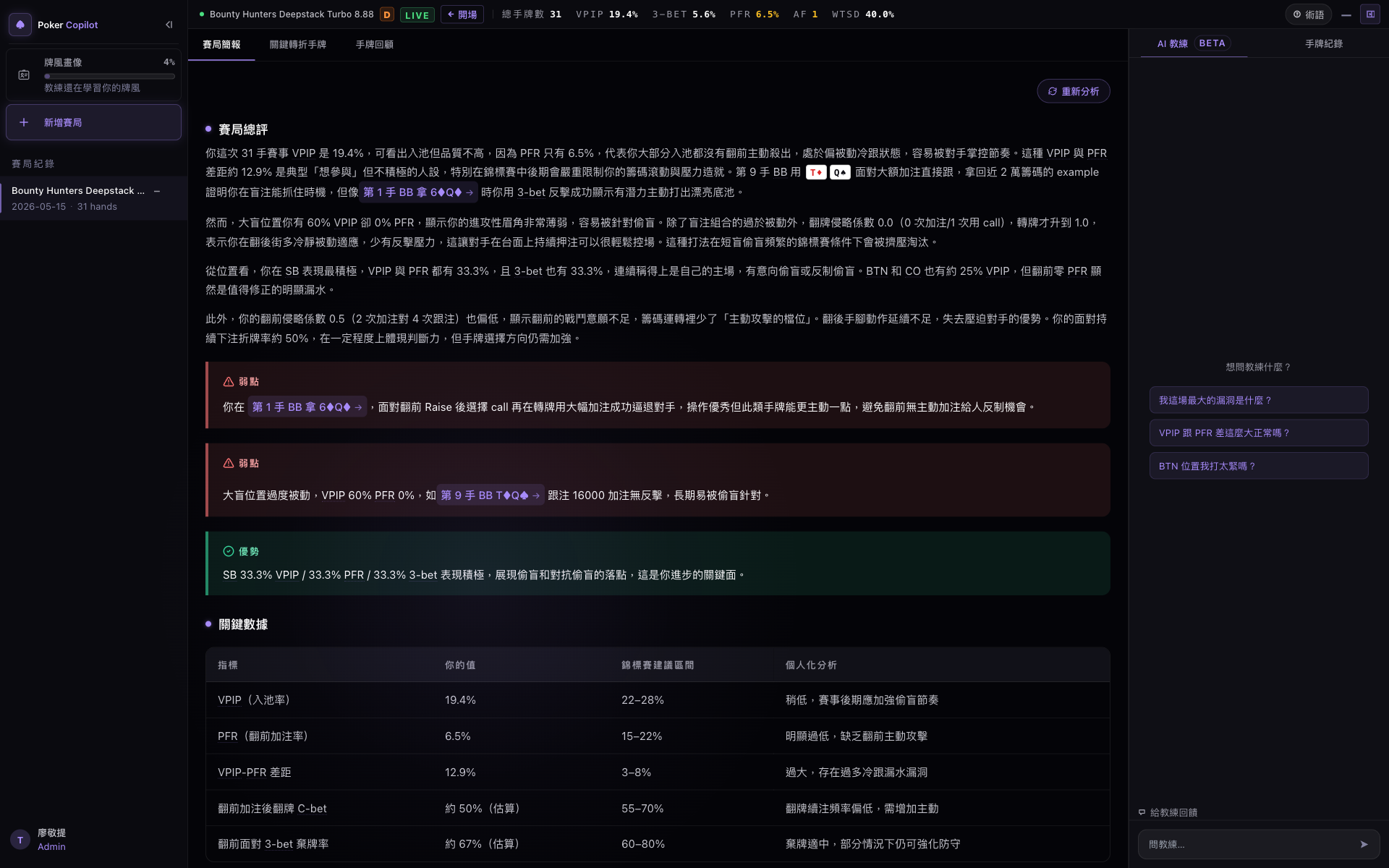1389x868 pixels.
Task: Click the 錦標賽建議區間 column header
Action: (x=658, y=665)
